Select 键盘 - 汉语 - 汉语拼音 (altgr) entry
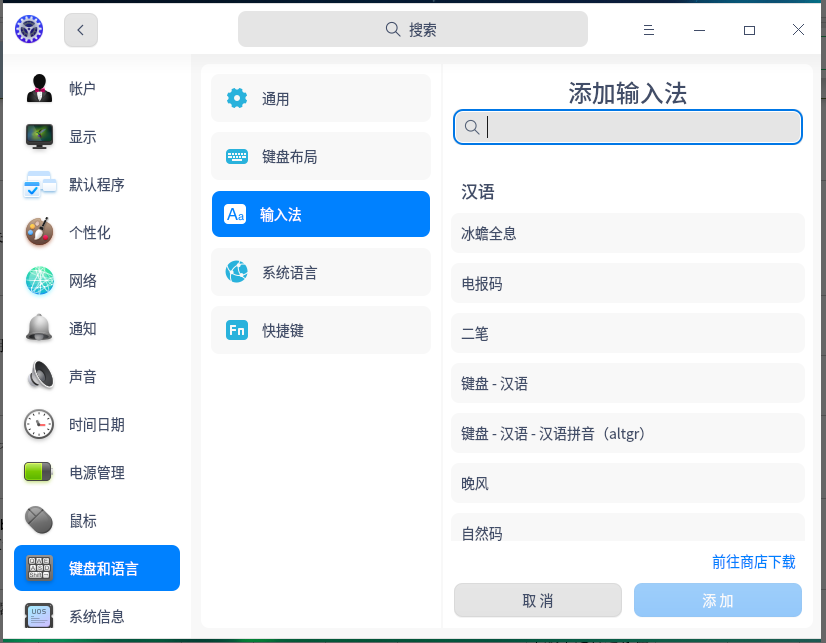Image resolution: width=826 pixels, height=643 pixels. (627, 434)
